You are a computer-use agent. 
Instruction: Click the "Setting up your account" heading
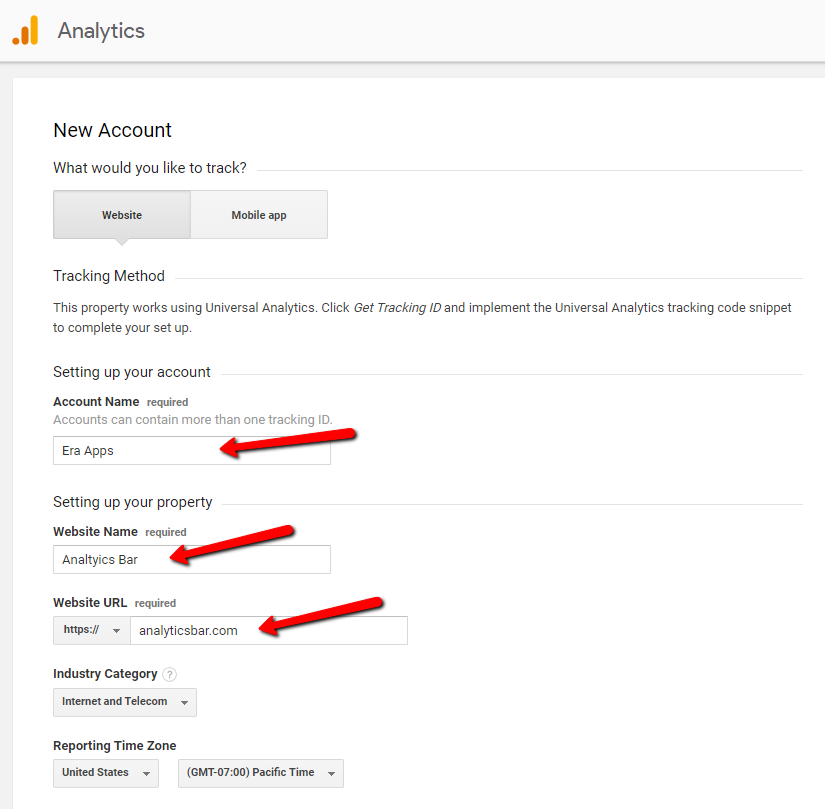tap(132, 372)
